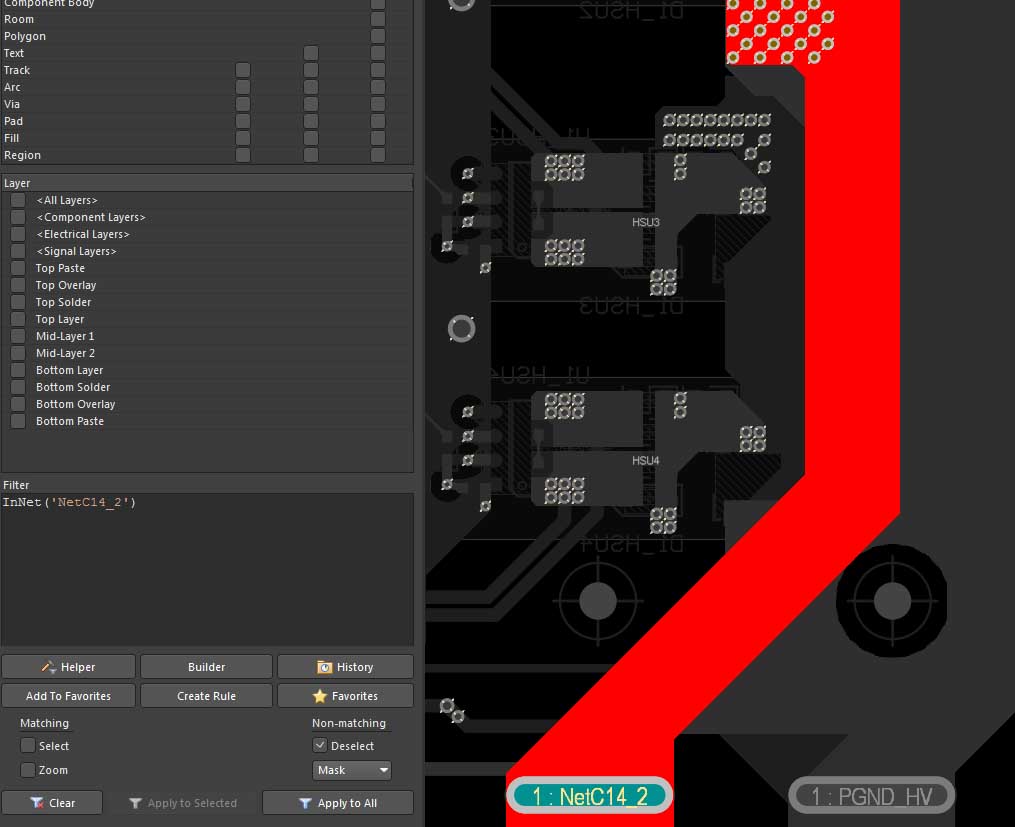
Task: Tick the Top Layer checkbox
Action: click(18, 319)
